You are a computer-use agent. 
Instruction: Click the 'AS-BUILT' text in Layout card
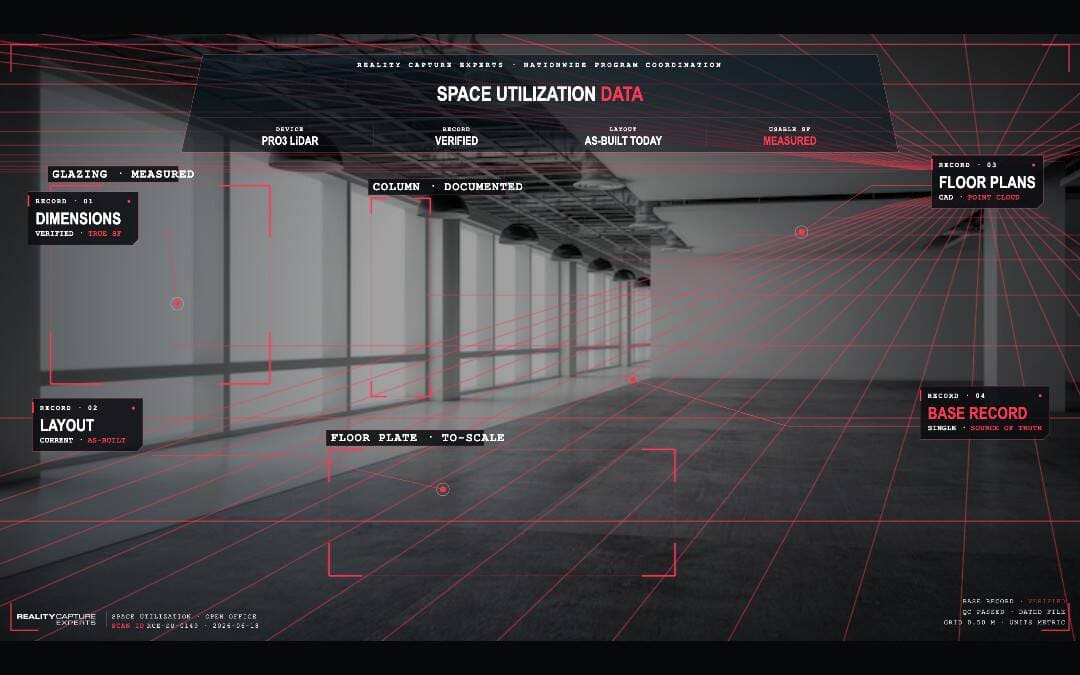[107, 441]
